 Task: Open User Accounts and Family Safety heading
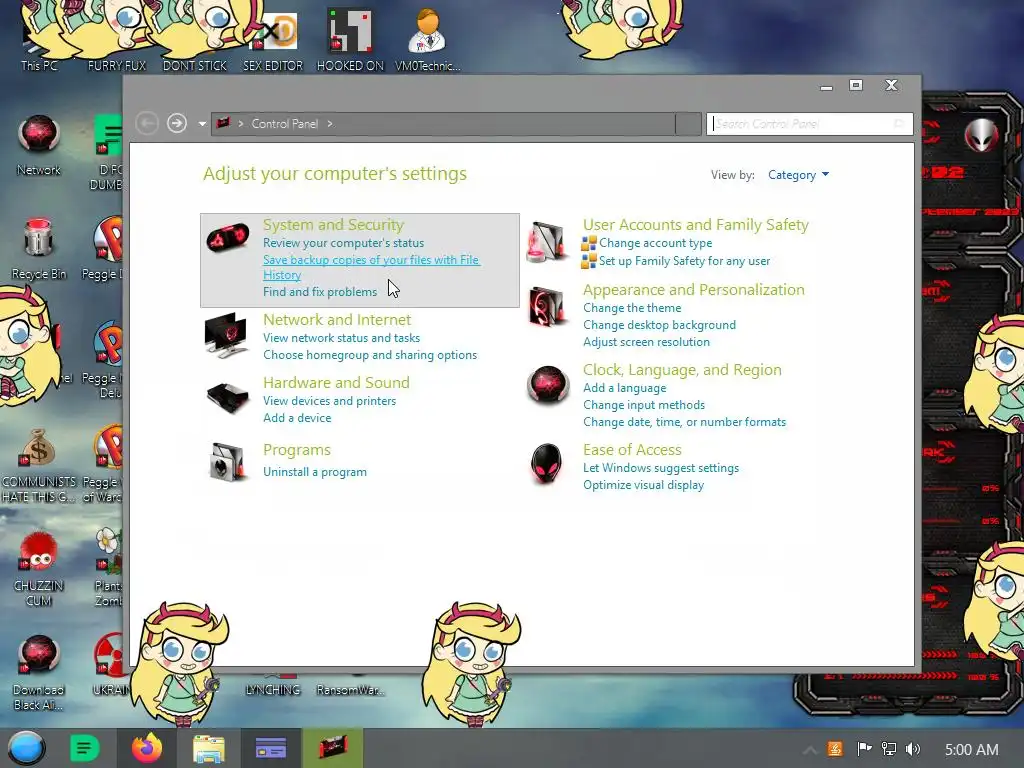(696, 225)
